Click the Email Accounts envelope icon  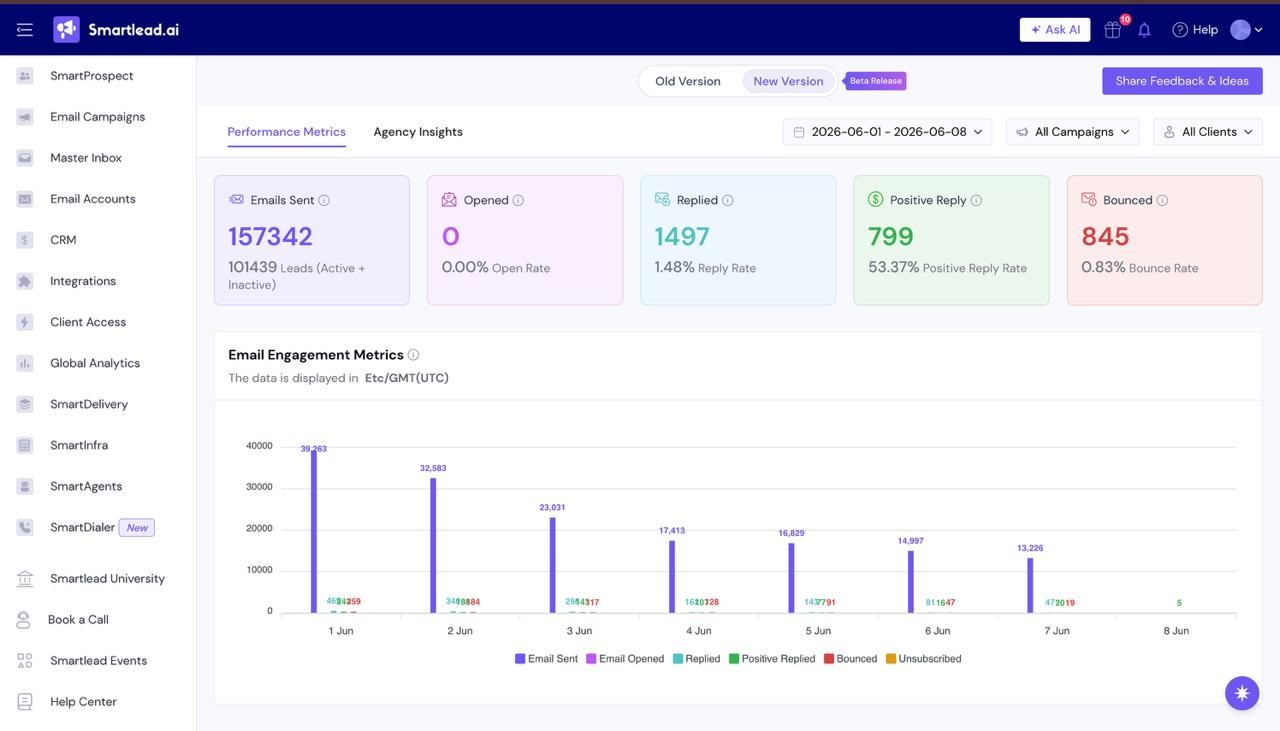point(25,199)
